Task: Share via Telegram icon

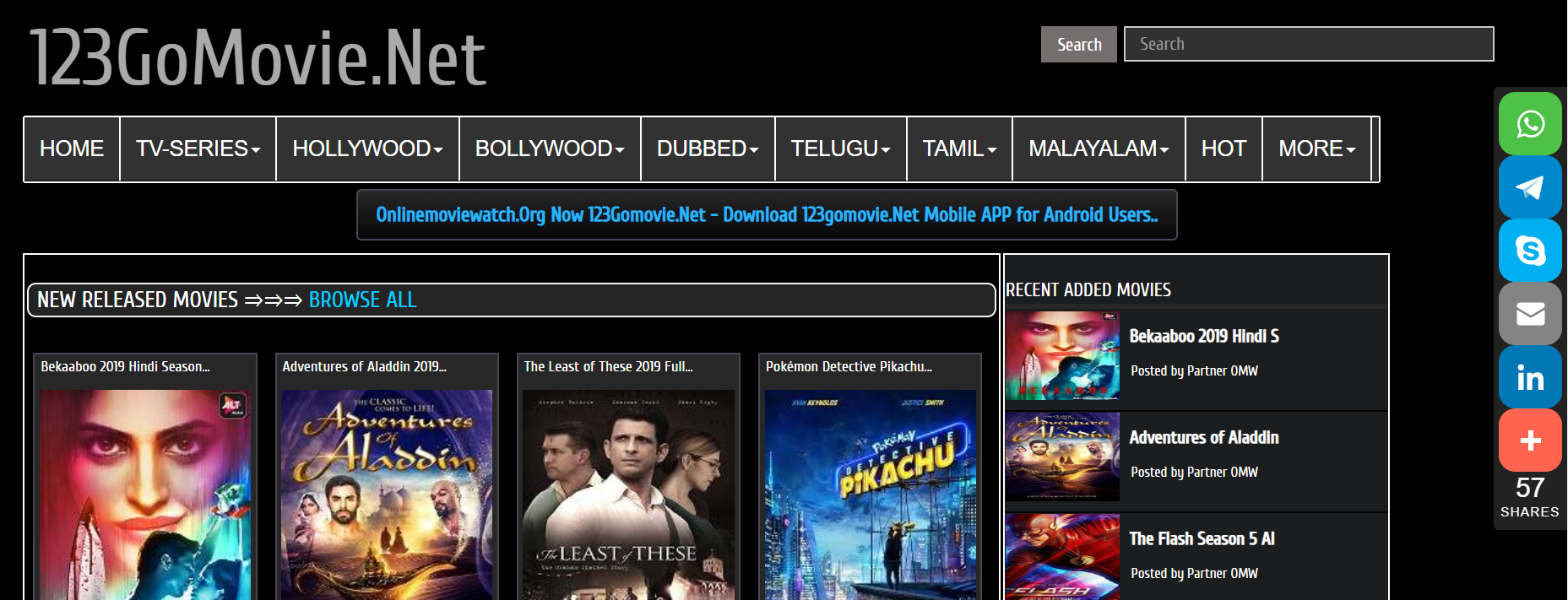Action: [1530, 187]
